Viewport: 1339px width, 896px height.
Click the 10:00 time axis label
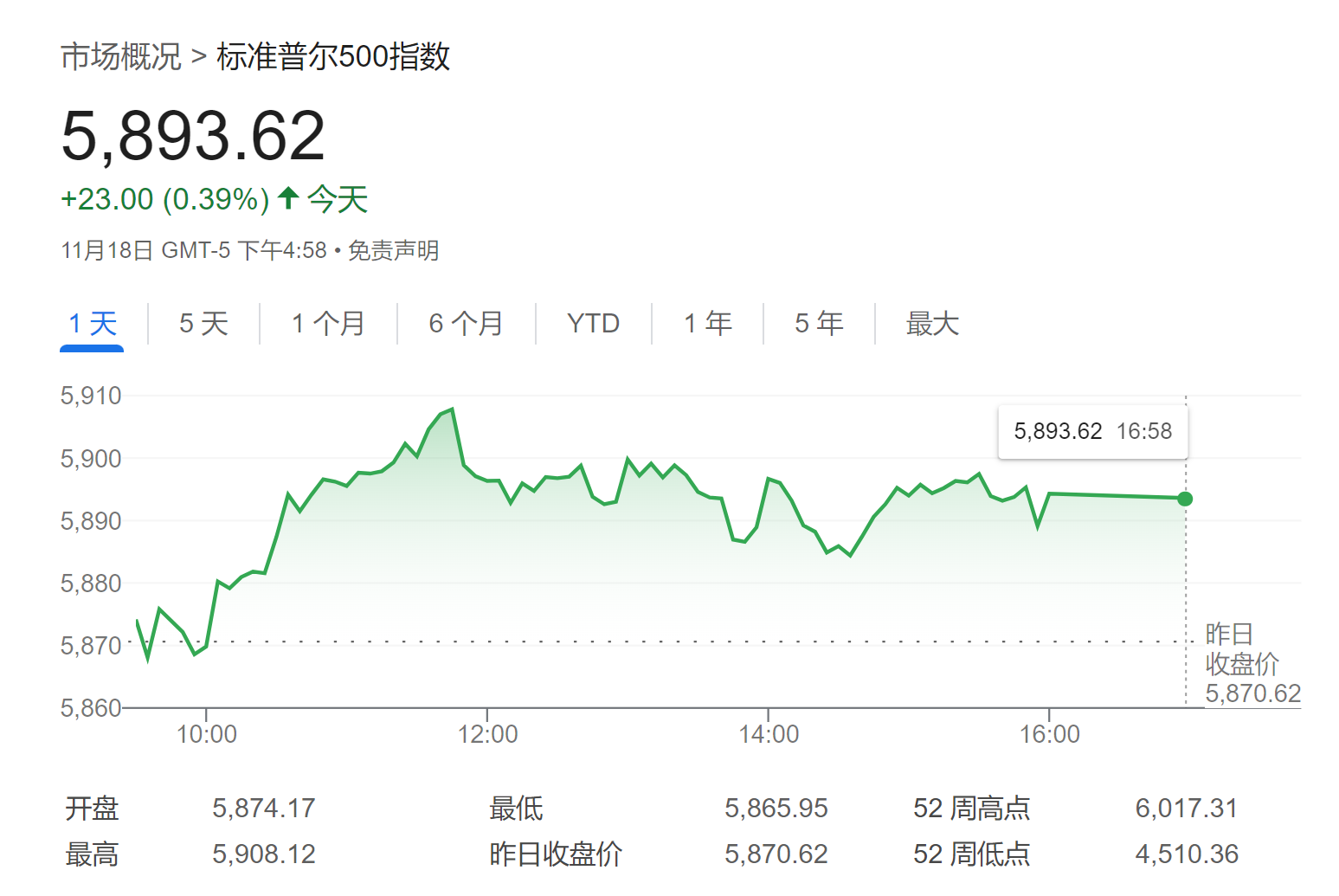(x=206, y=734)
